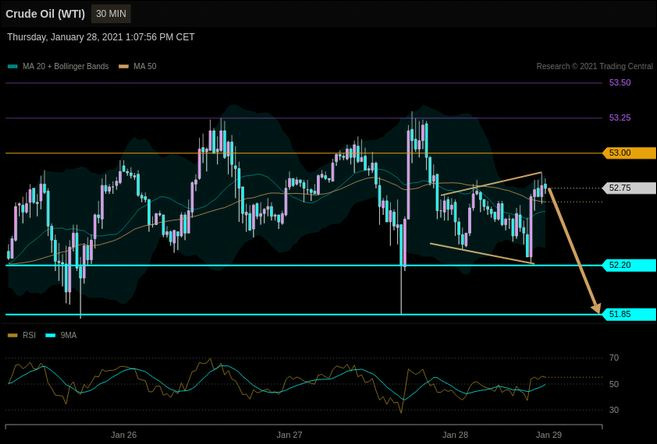Click the 9MA legend label
Screen dimensions: 657x444
click(68, 336)
